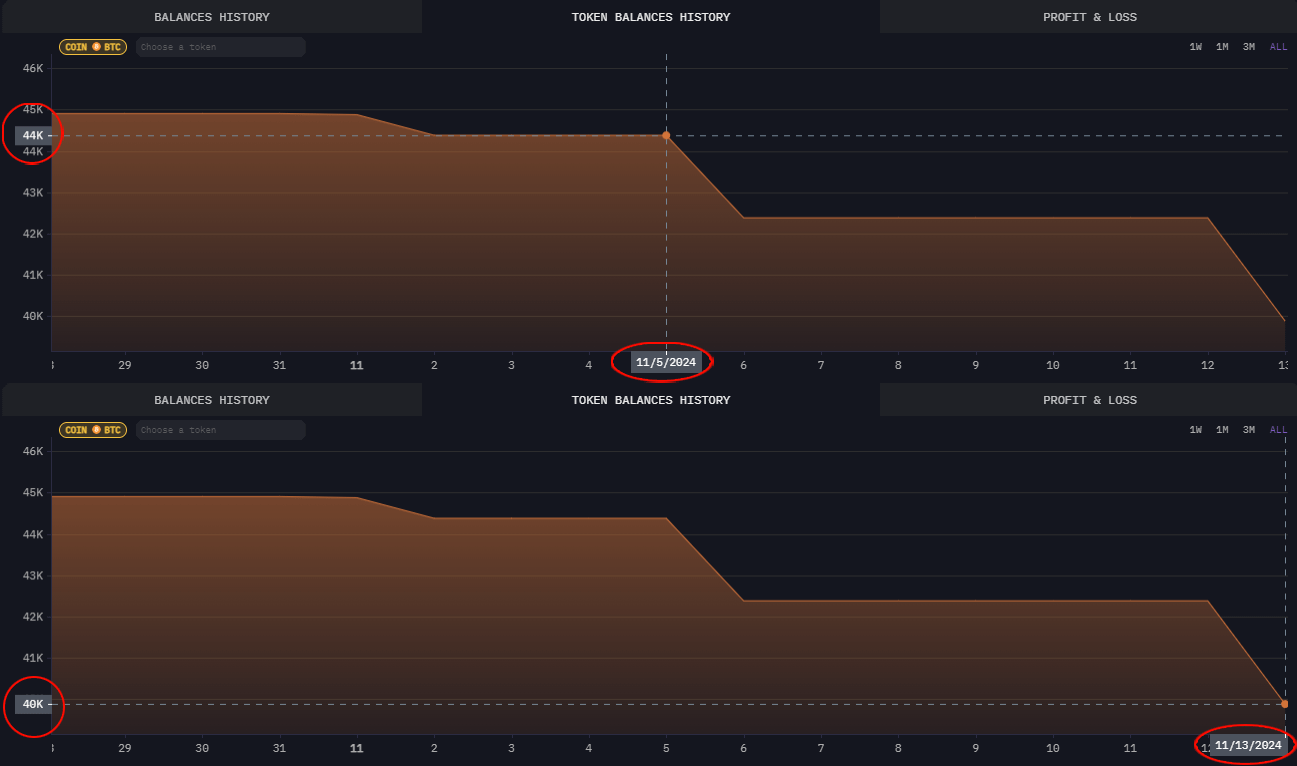Click the 10 date tick in lower chart
The width and height of the screenshot is (1297, 766).
click(1053, 748)
